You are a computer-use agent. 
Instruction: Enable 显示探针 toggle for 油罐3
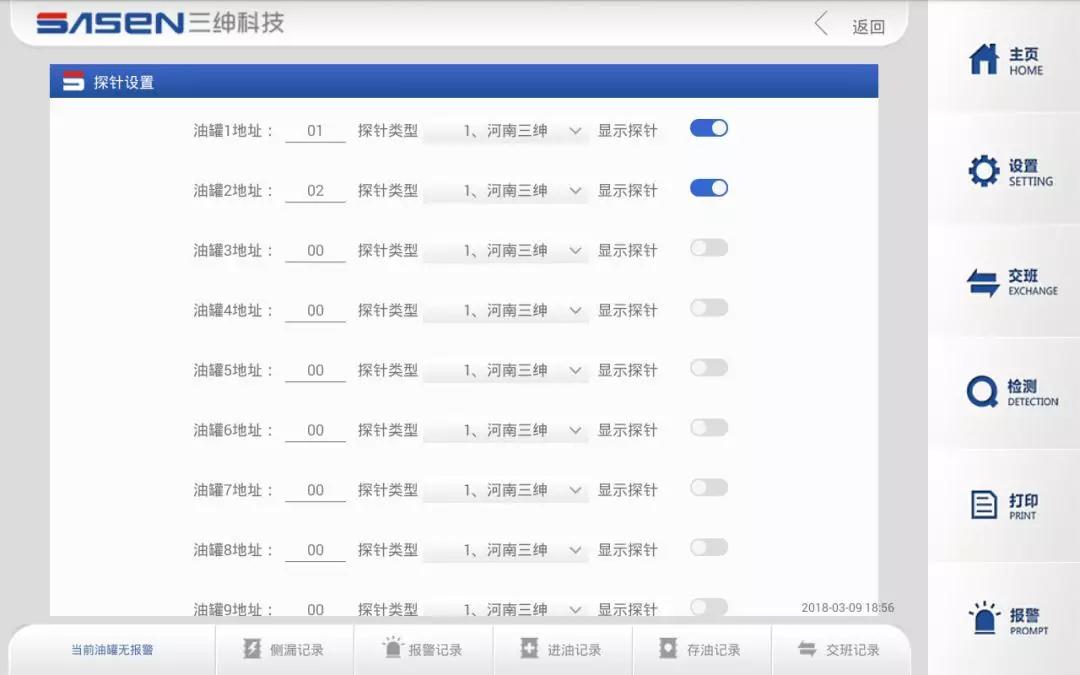pos(709,248)
